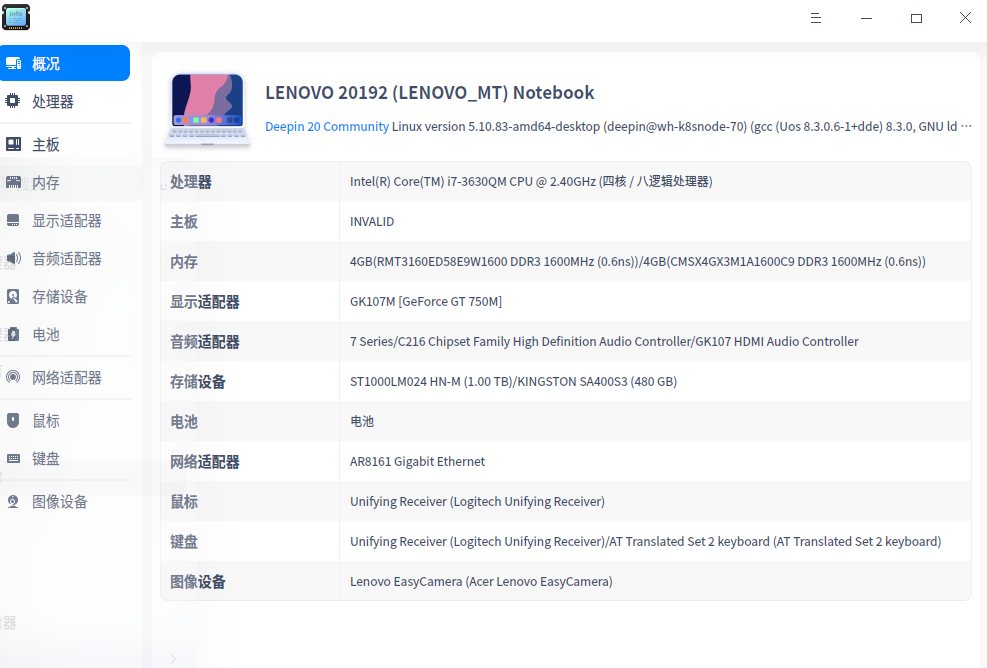The image size is (987, 668).
Task: Click the Device Manager app icon in title bar
Action: tap(16, 17)
